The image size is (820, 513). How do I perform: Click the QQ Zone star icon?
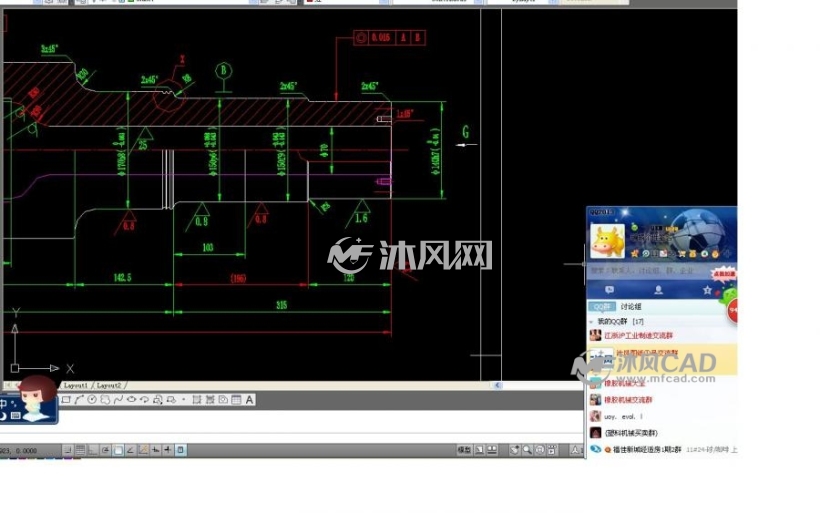[x=635, y=254]
